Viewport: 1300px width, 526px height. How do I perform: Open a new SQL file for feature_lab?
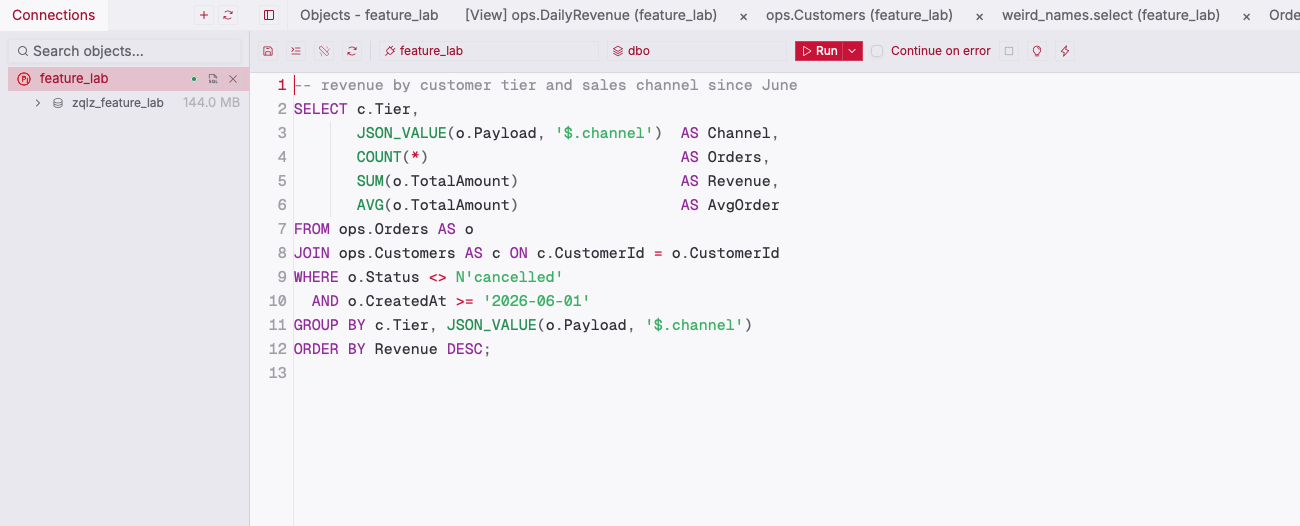(213, 79)
